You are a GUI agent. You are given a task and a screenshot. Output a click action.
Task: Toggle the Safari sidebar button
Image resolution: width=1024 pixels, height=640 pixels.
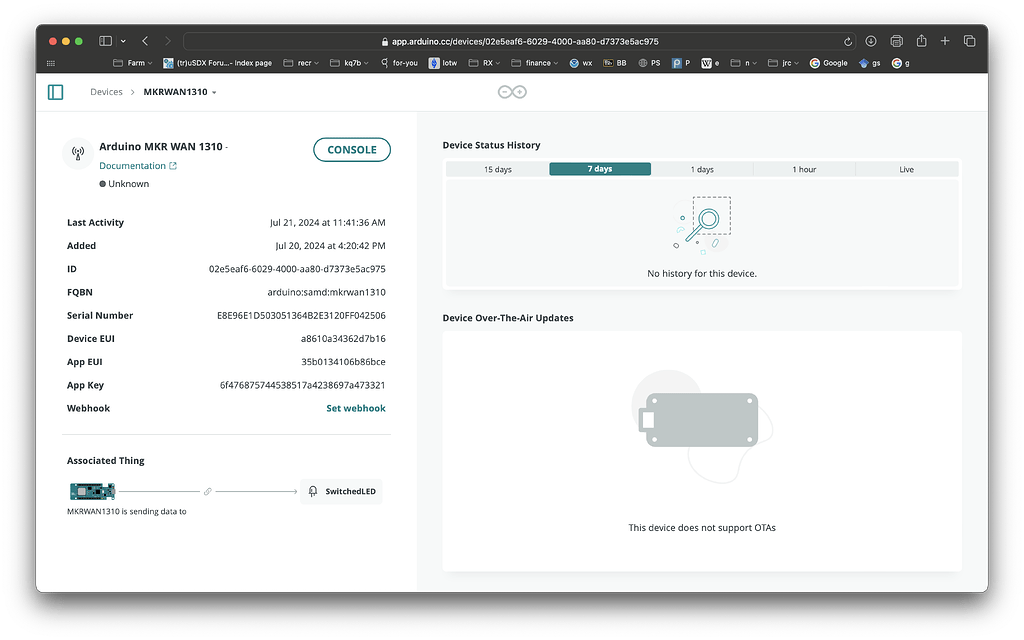[x=105, y=41]
